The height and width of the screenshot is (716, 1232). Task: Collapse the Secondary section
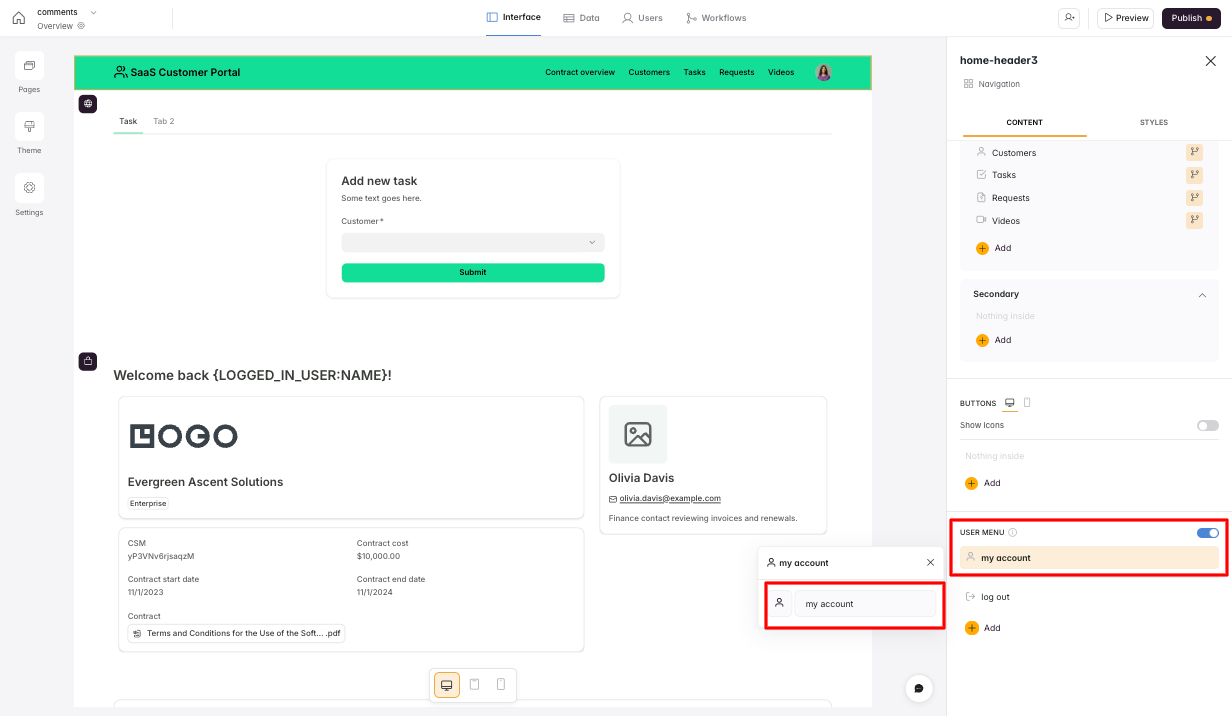(1202, 295)
